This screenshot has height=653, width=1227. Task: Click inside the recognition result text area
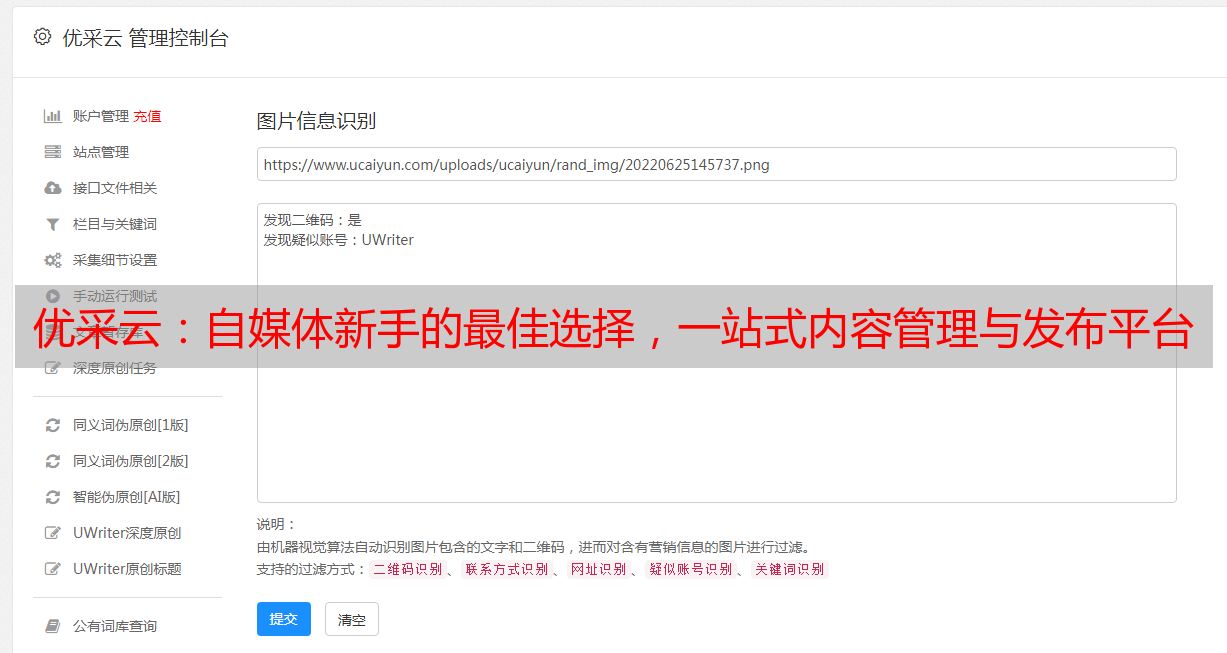716,352
